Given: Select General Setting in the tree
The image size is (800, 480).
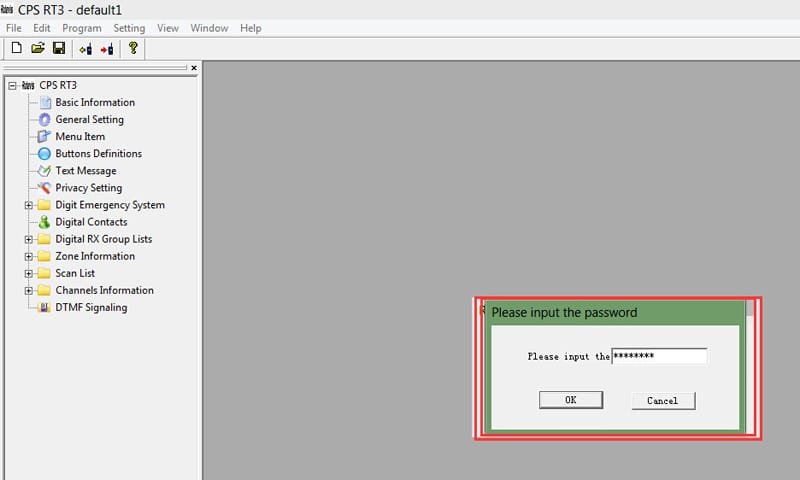Looking at the screenshot, I should point(89,119).
